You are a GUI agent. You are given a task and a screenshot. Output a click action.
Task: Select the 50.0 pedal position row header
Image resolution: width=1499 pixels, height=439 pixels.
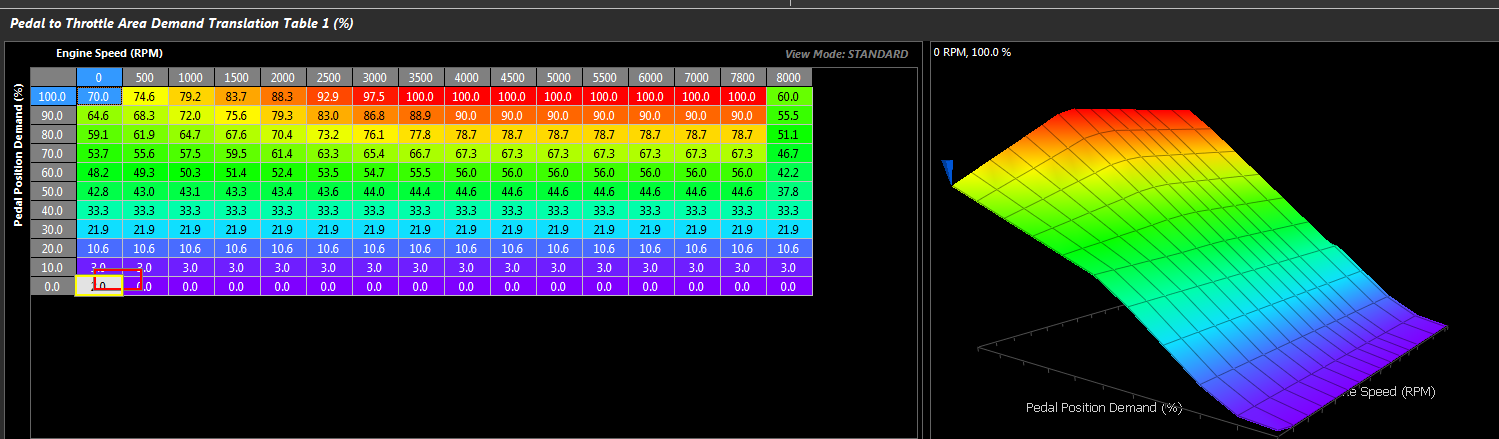(x=53, y=192)
